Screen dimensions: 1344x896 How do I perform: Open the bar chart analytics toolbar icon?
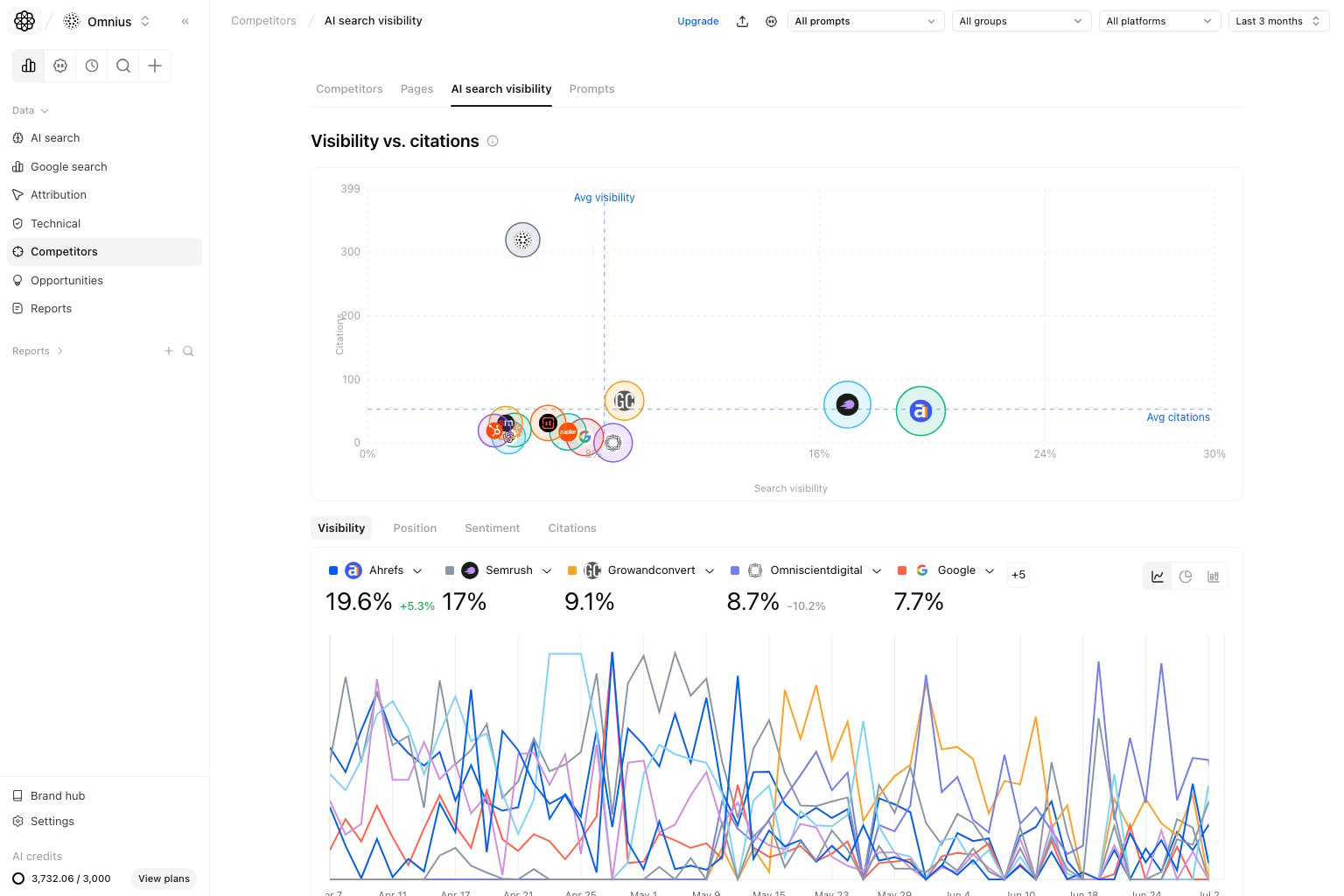click(29, 66)
